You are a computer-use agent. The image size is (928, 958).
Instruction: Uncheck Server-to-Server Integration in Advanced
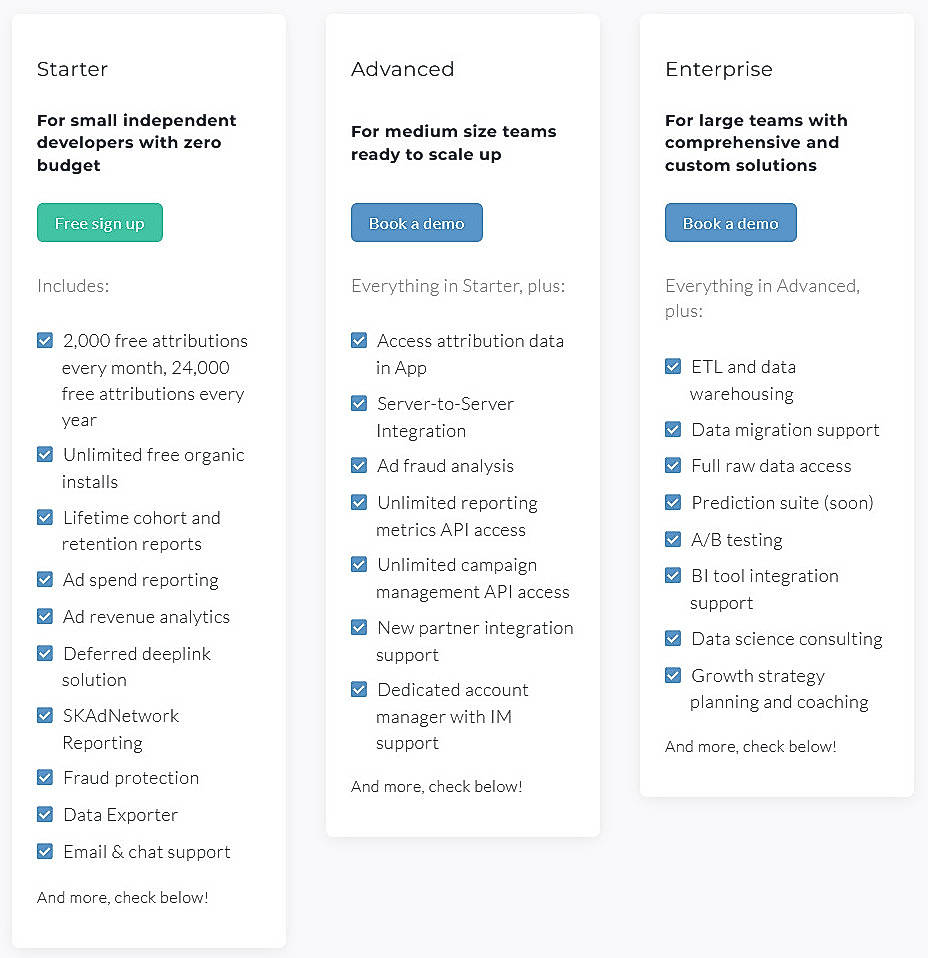359,403
